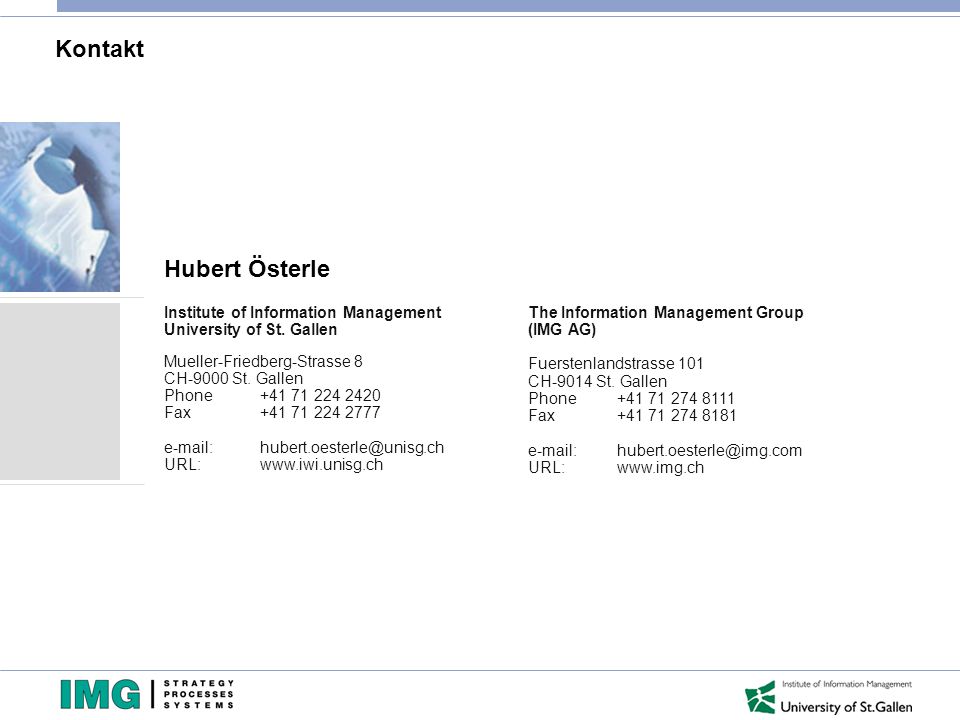The width and height of the screenshot is (960, 720).
Task: Click the University of St.Gallen emblem icon
Action: click(760, 697)
